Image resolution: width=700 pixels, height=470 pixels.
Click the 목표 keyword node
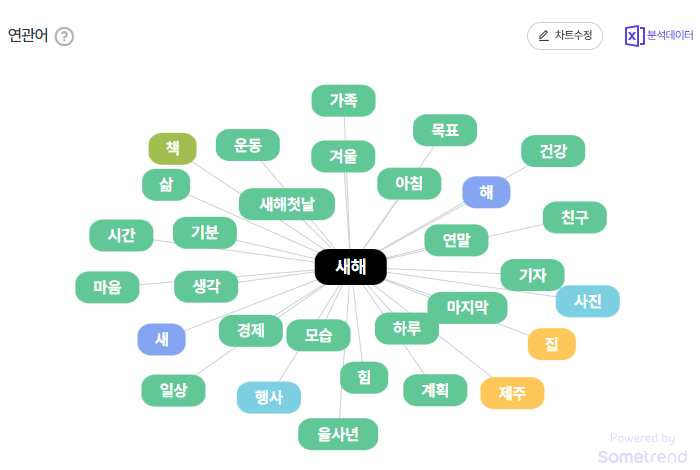tap(445, 130)
